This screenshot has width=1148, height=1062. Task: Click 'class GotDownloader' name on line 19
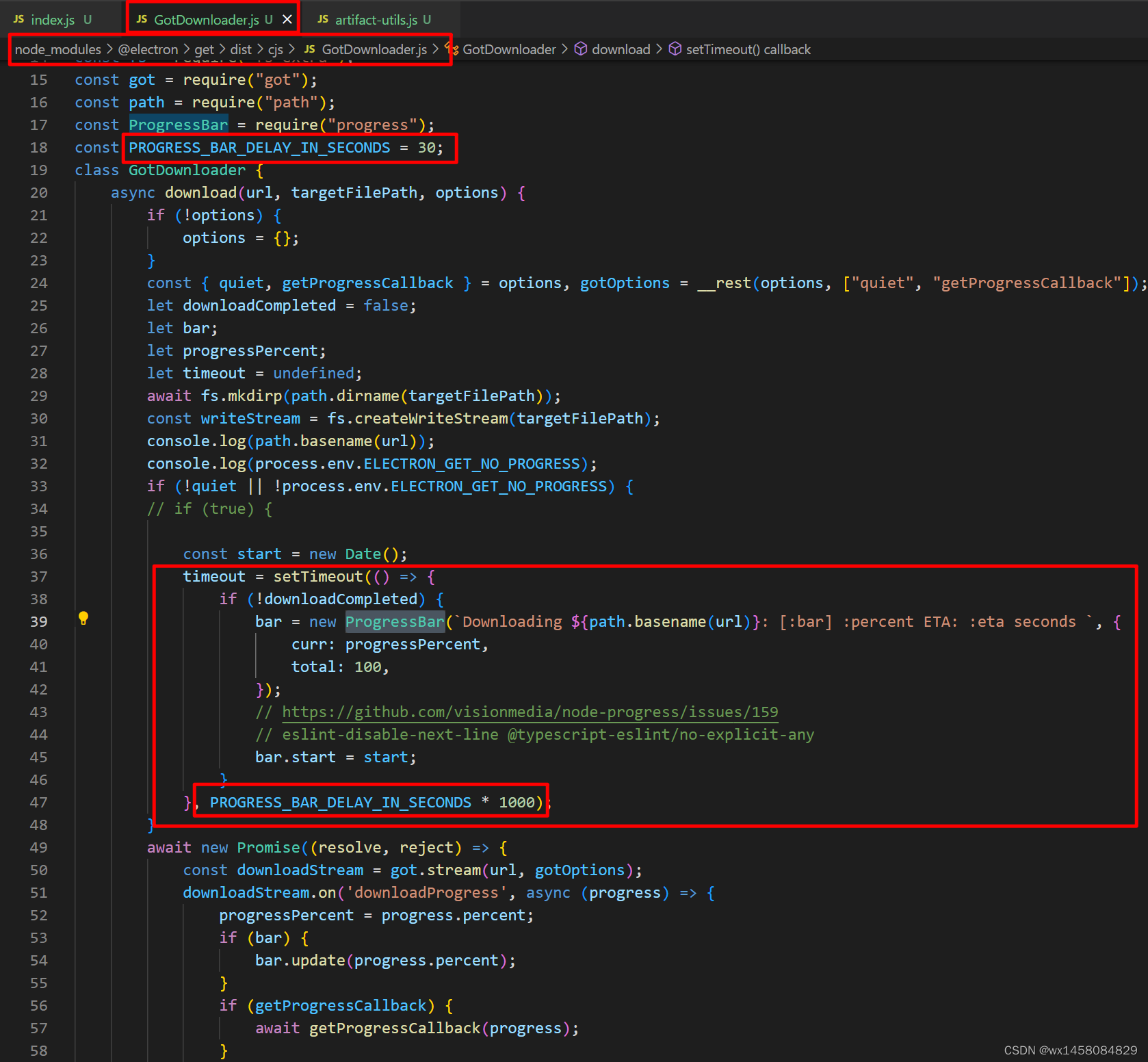(x=187, y=170)
